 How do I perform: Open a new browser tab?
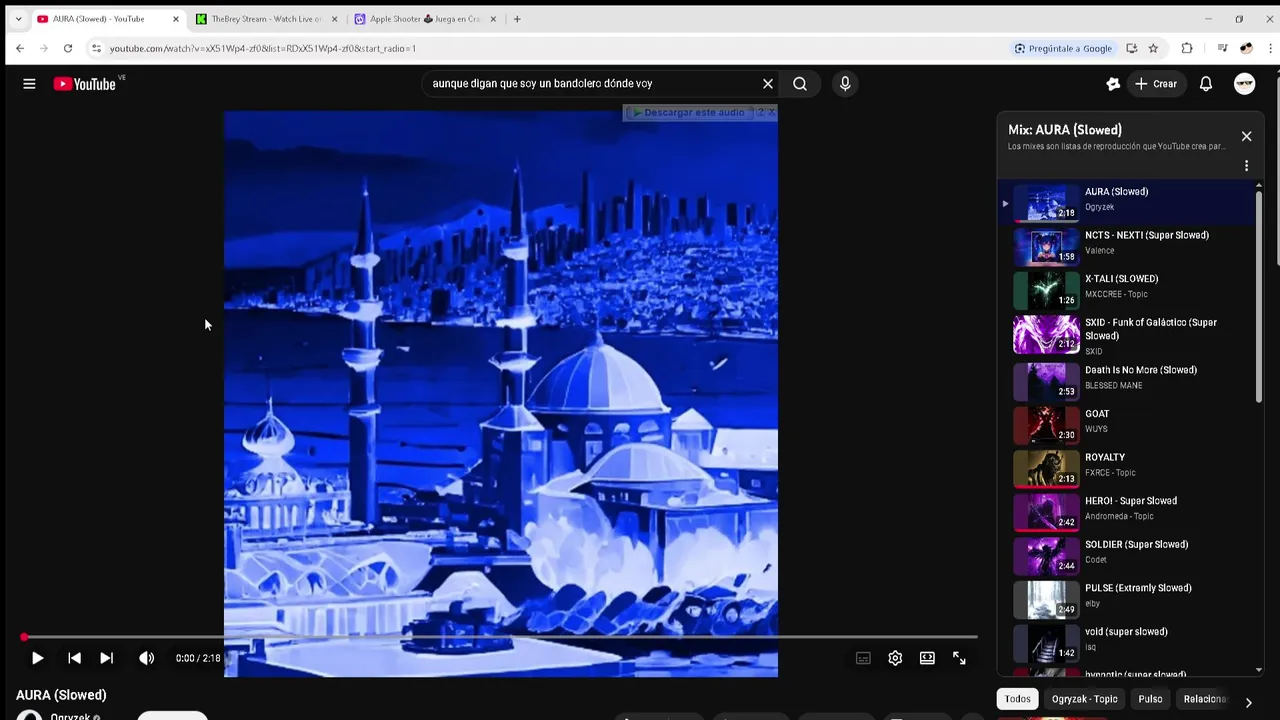[517, 19]
